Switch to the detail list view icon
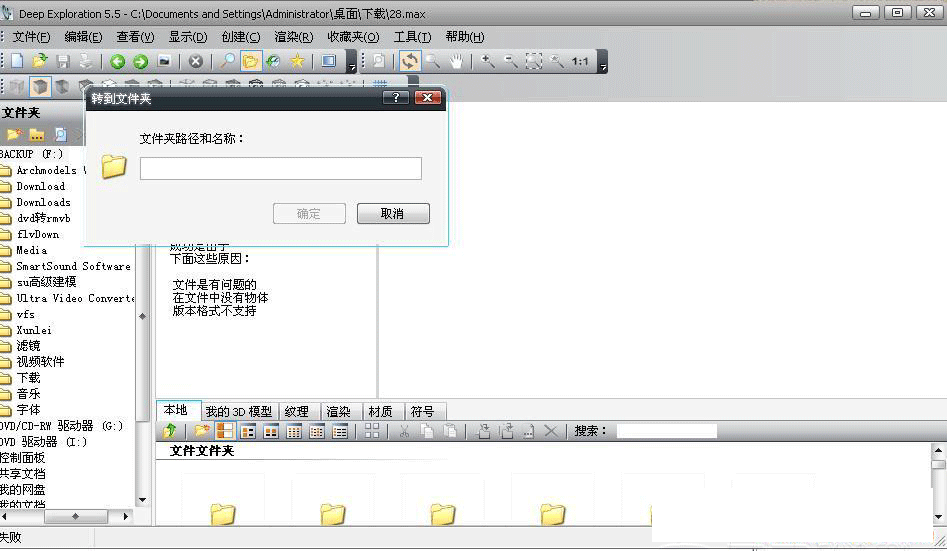The height and width of the screenshot is (551, 947). click(340, 431)
